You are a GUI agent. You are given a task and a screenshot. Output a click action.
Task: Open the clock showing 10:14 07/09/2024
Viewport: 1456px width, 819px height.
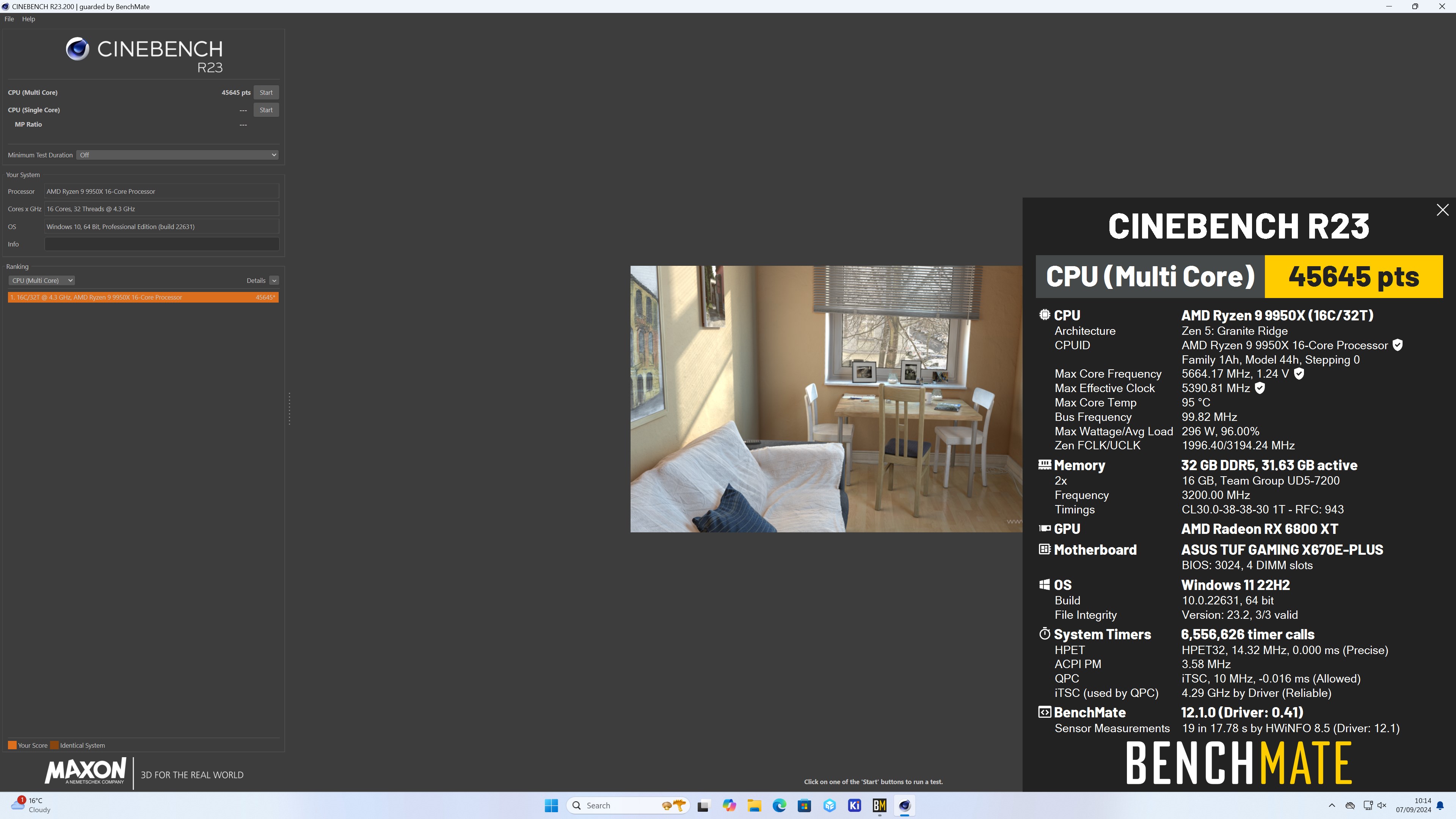pos(1413,805)
